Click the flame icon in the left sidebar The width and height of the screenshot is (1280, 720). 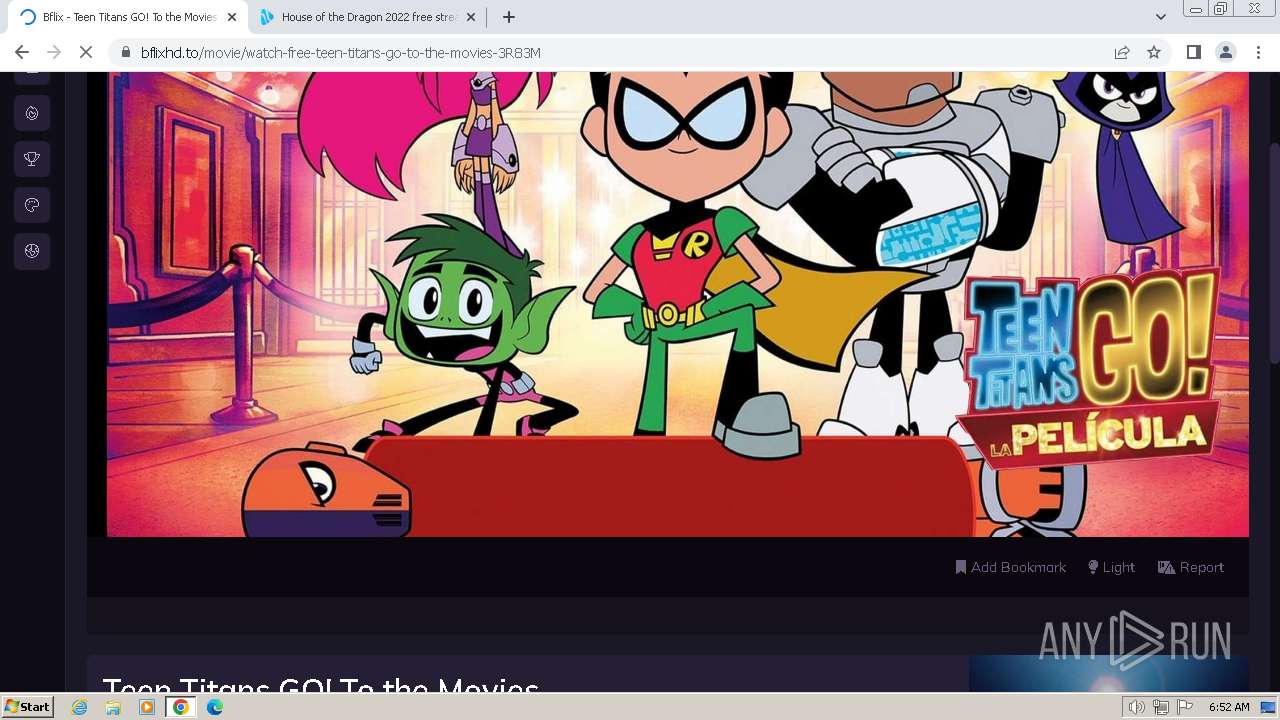coord(32,113)
